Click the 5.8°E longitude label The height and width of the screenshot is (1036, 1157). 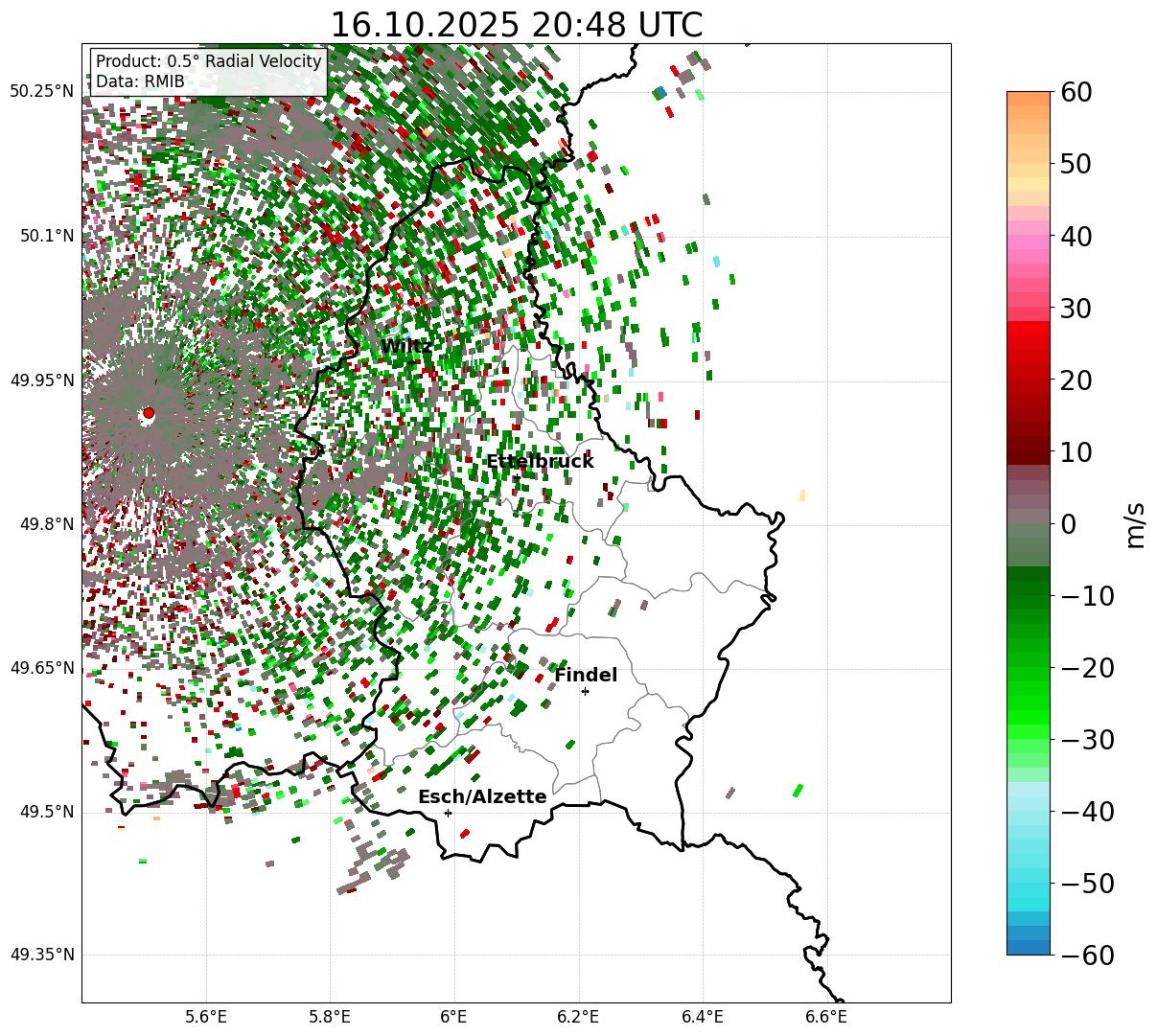point(330,1017)
